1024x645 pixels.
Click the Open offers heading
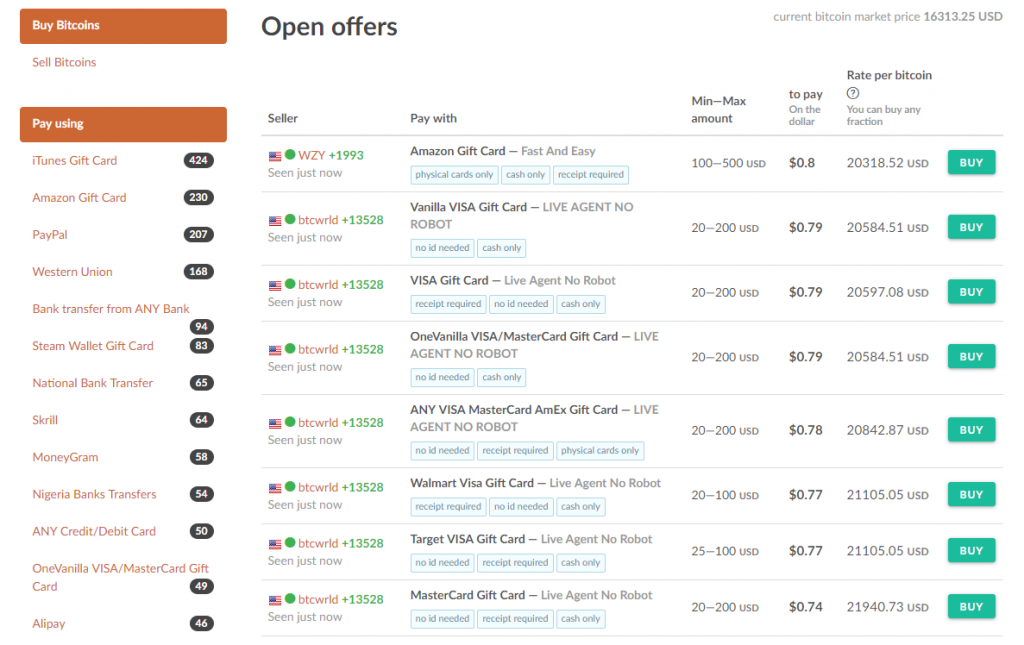329,27
